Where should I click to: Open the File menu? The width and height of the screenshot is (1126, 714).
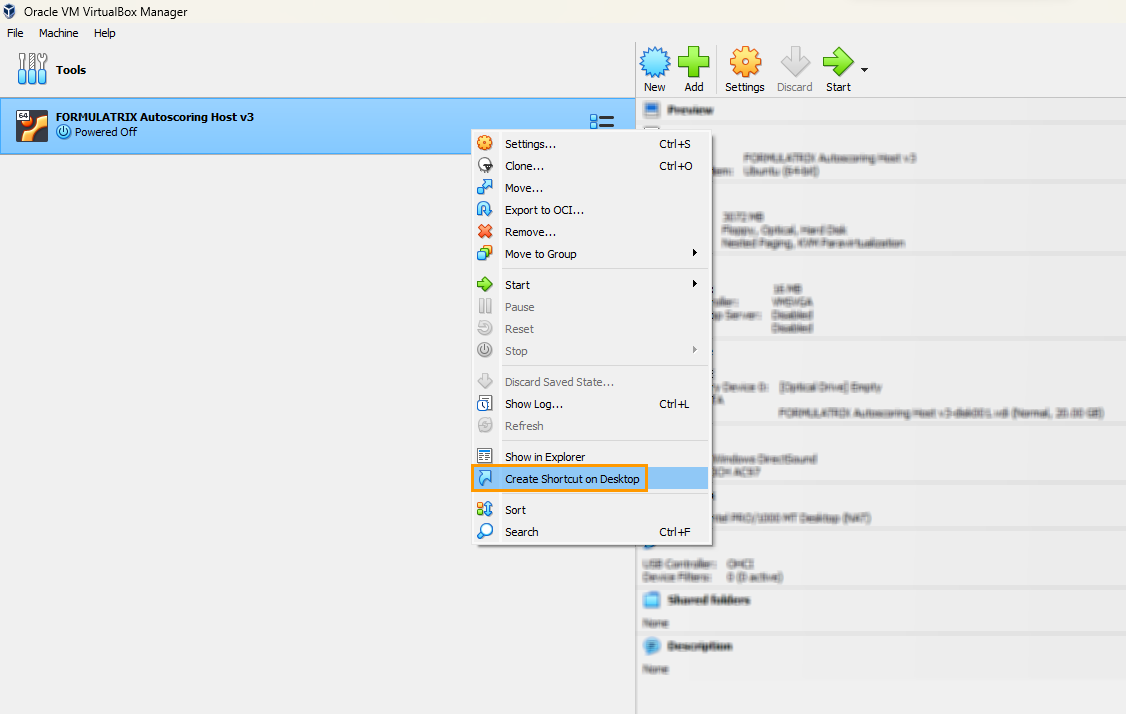[x=15, y=33]
